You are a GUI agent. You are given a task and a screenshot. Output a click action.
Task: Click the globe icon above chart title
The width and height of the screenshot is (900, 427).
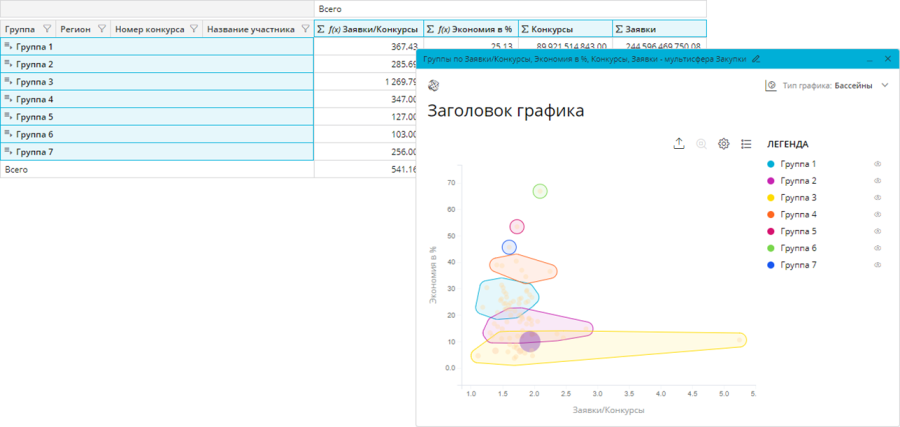click(433, 86)
